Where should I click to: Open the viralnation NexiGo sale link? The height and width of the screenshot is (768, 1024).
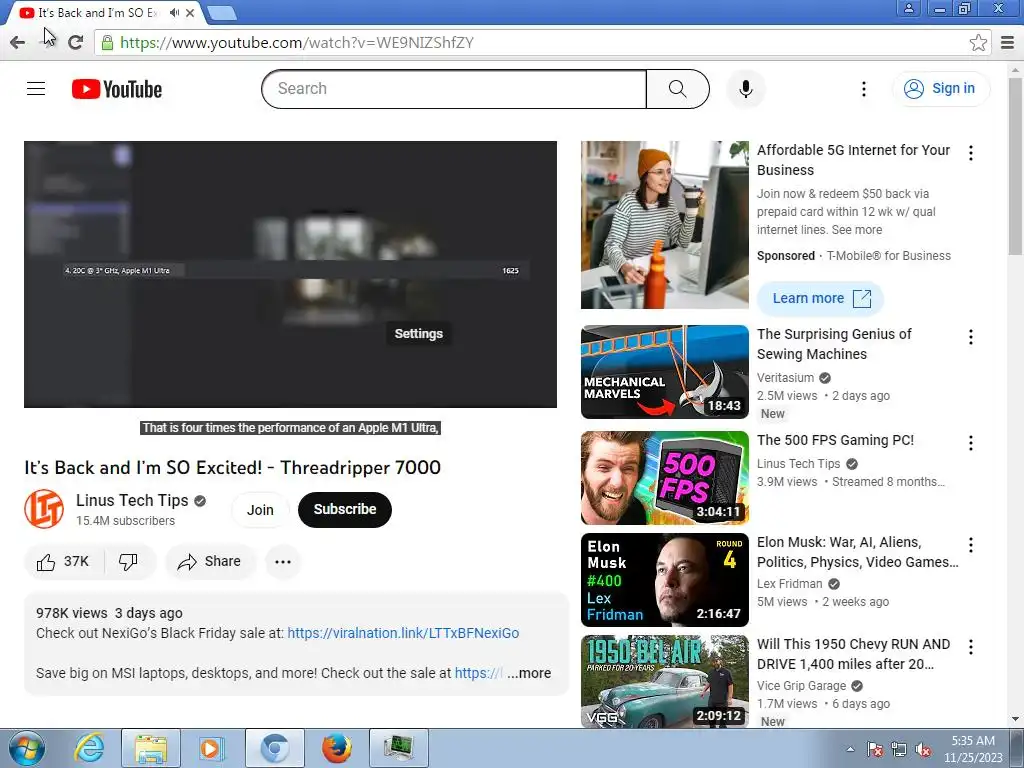(403, 633)
